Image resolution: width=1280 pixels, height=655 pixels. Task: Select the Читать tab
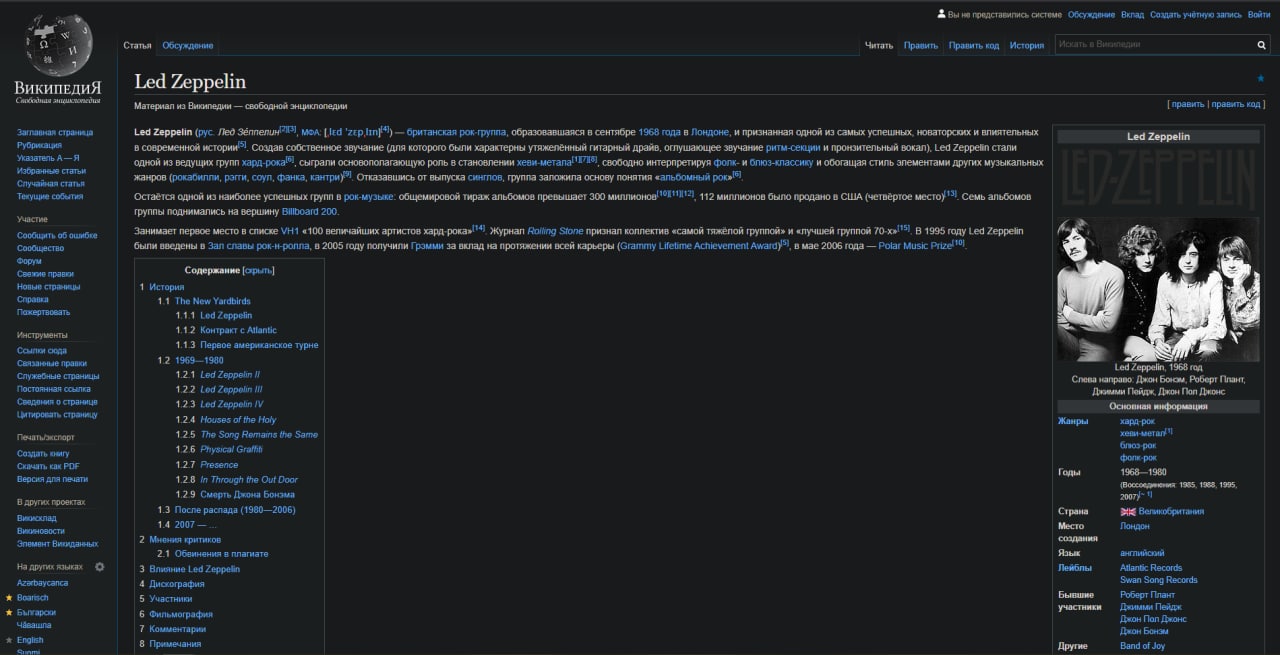[x=879, y=46]
